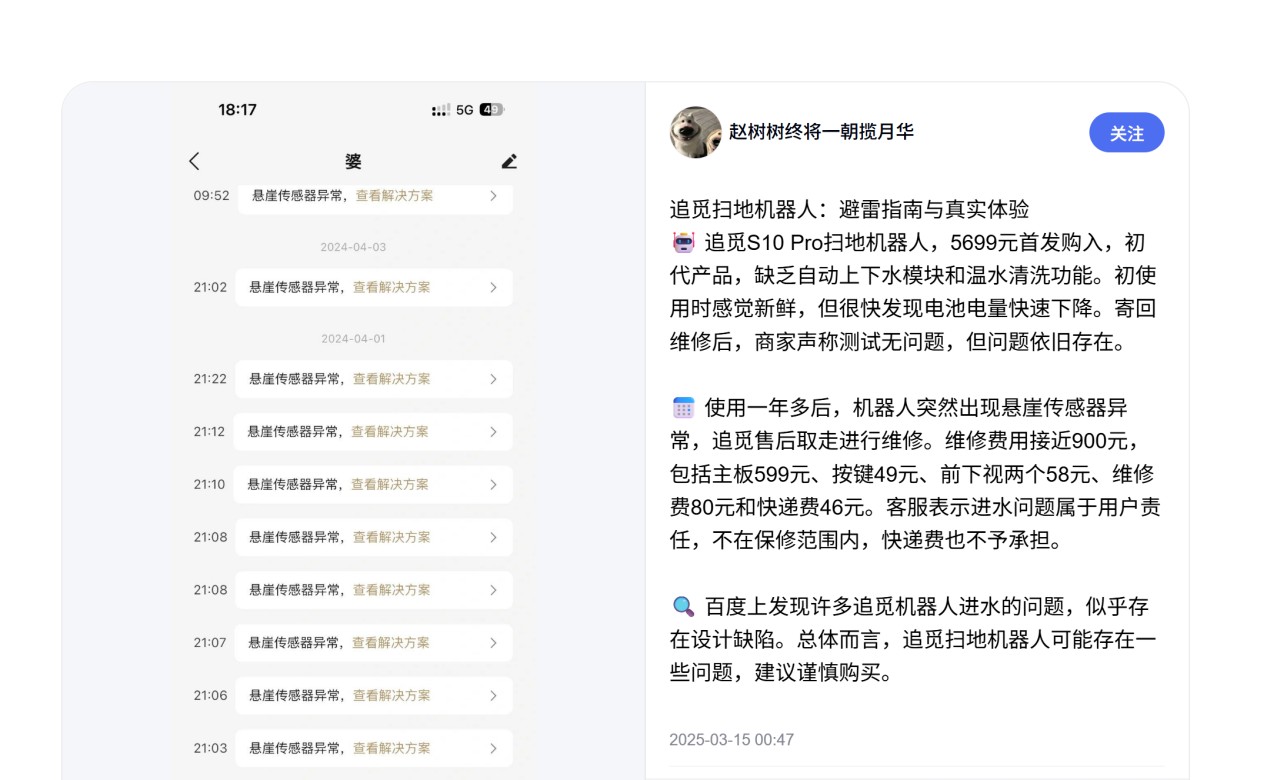Click 悬崖传感器异常 text in the 21:12 row
The width and height of the screenshot is (1267, 780).
tap(294, 432)
